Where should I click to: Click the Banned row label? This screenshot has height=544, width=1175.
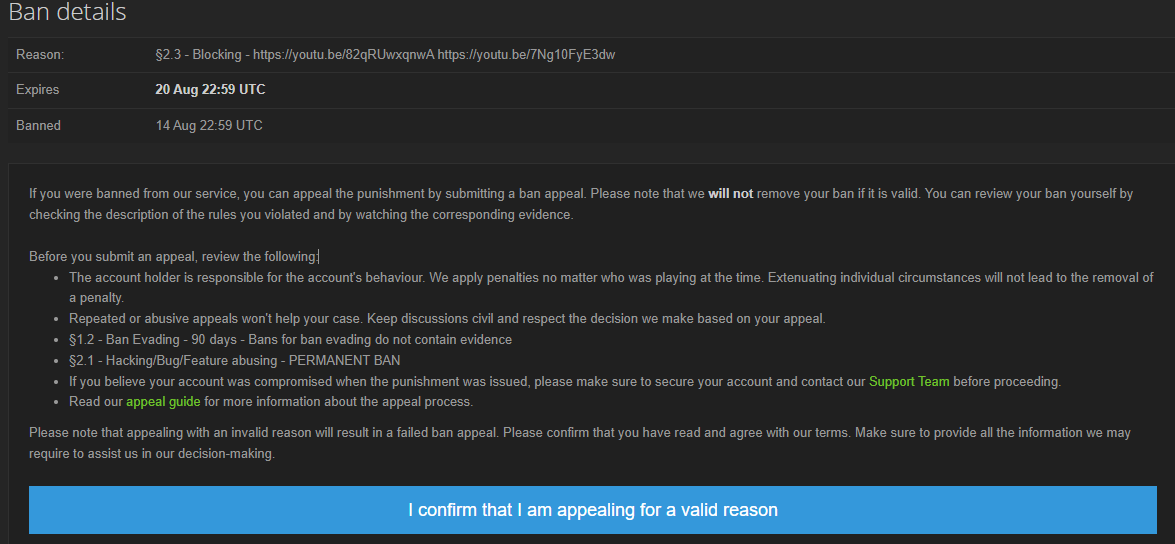pyautogui.click(x=38, y=126)
